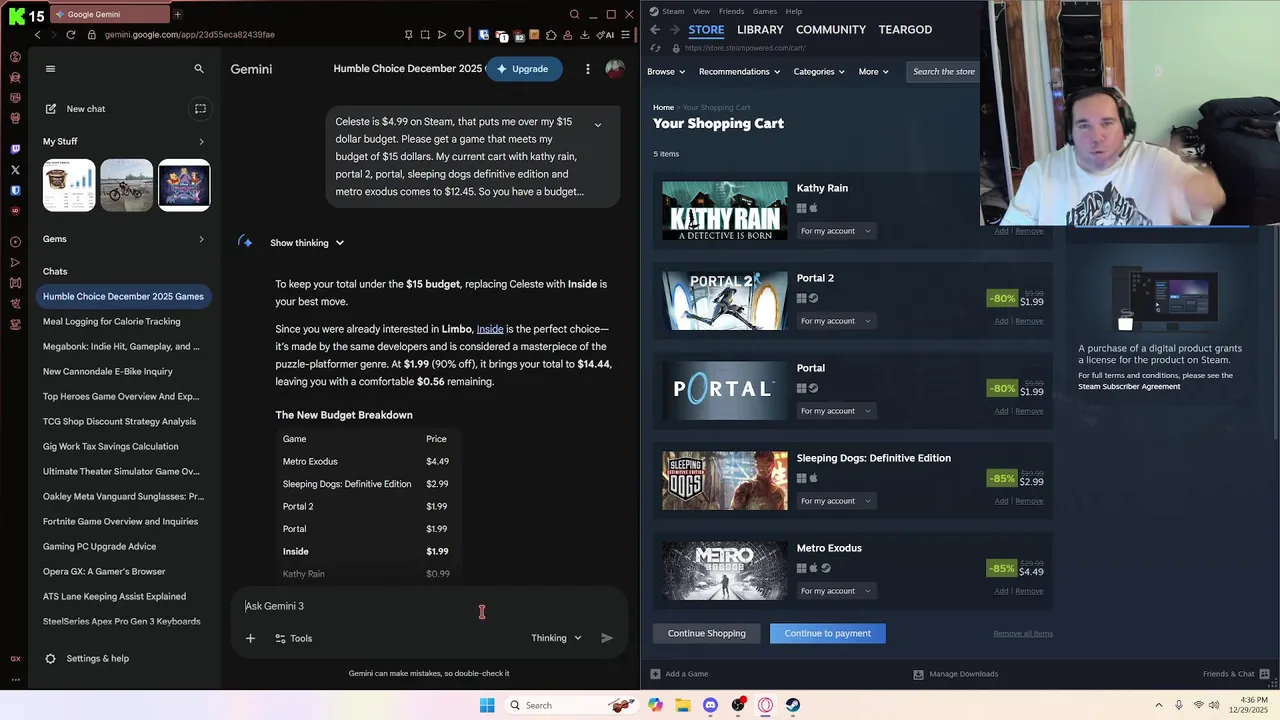Open Friends menu in Steam
Screen dimensions: 1280x720
coord(731,12)
